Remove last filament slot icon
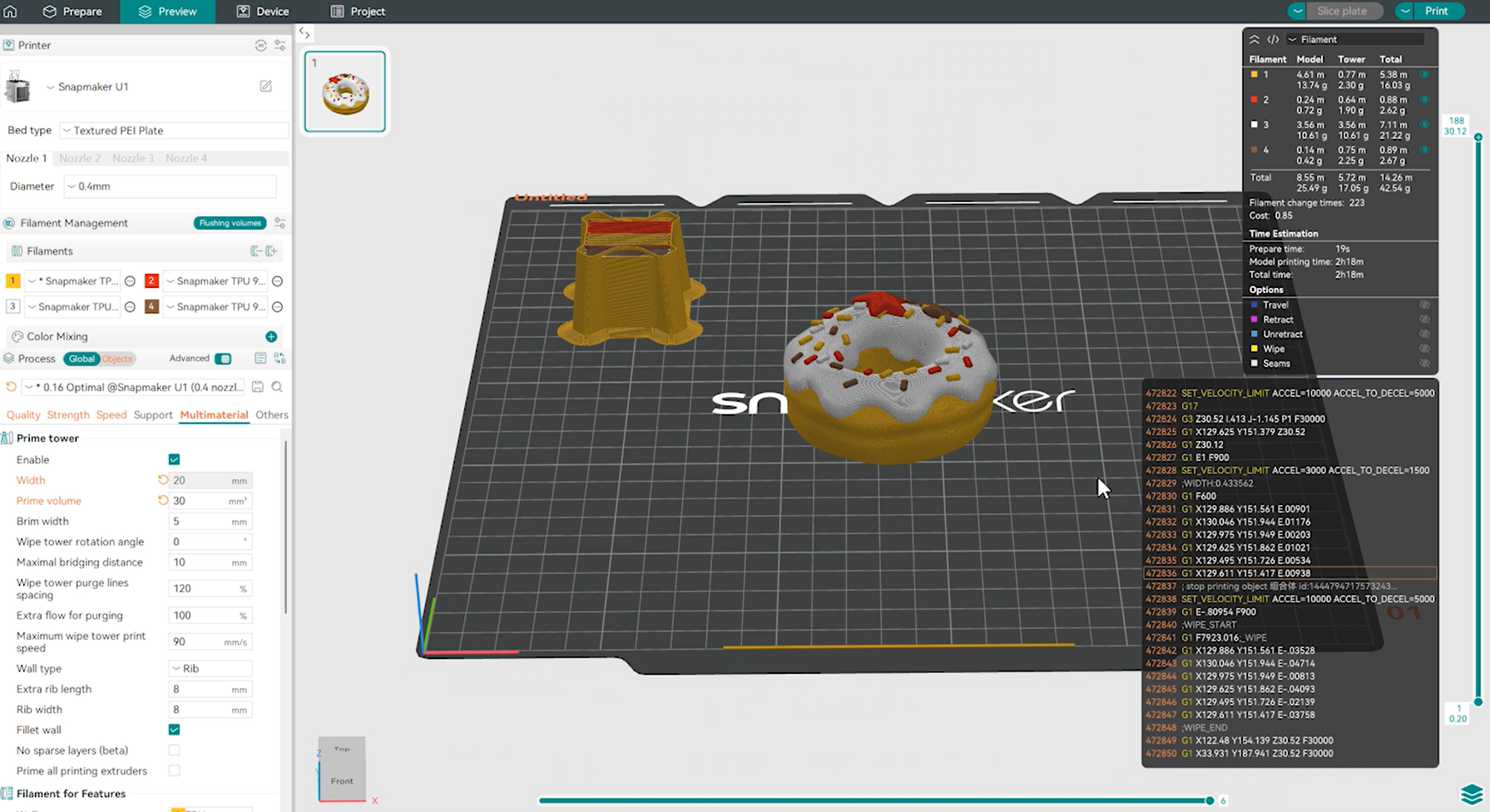The height and width of the screenshot is (812, 1490). click(x=256, y=251)
